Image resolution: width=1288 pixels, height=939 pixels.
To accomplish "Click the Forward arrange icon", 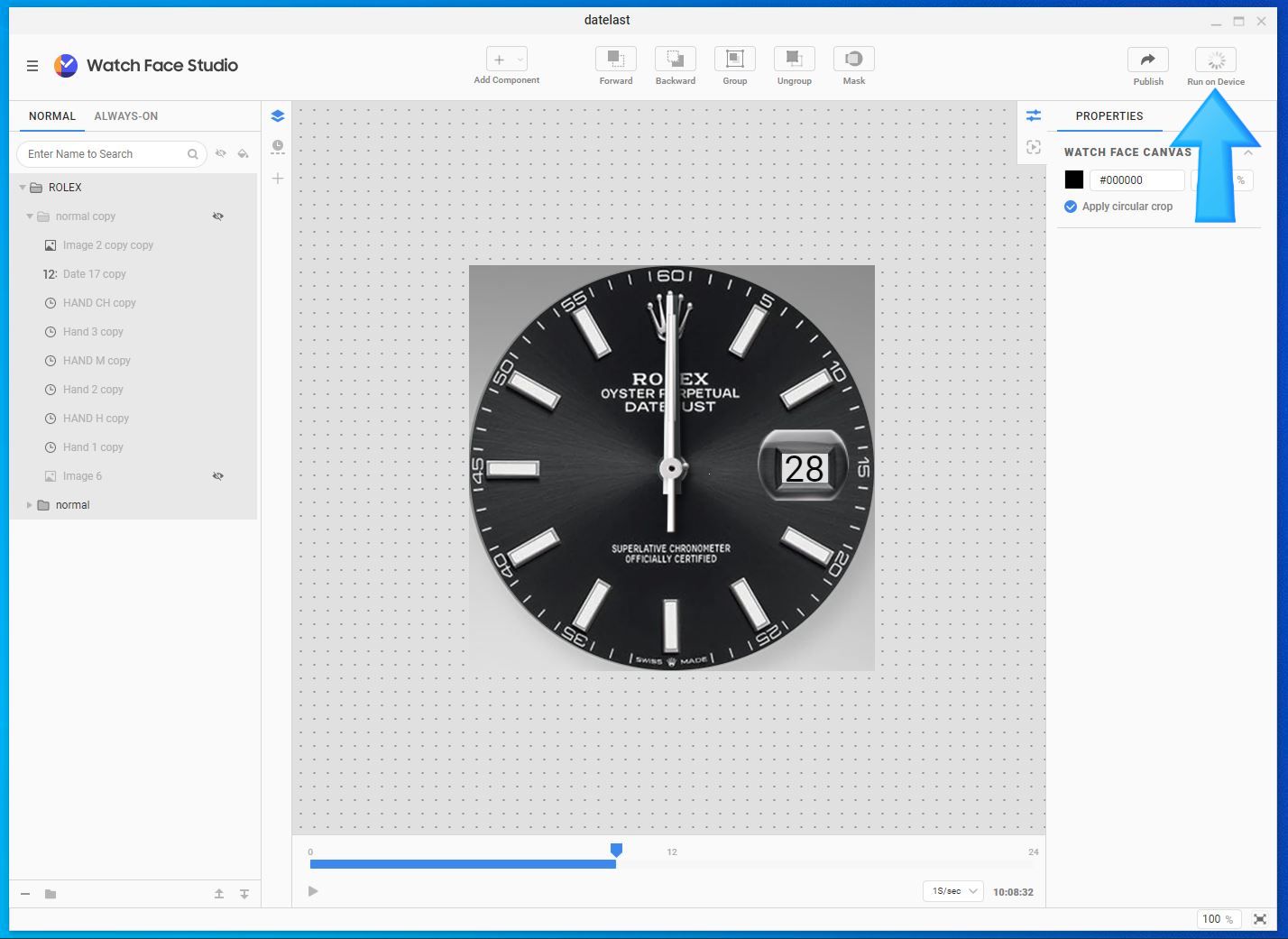I will click(x=616, y=60).
